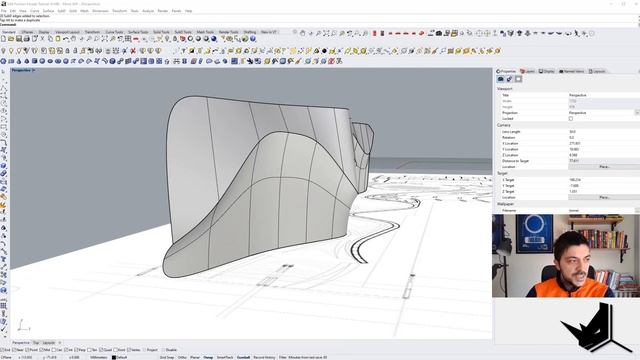Click the Lens Length value field
Viewport: 640px width, 360px height.
604,132
